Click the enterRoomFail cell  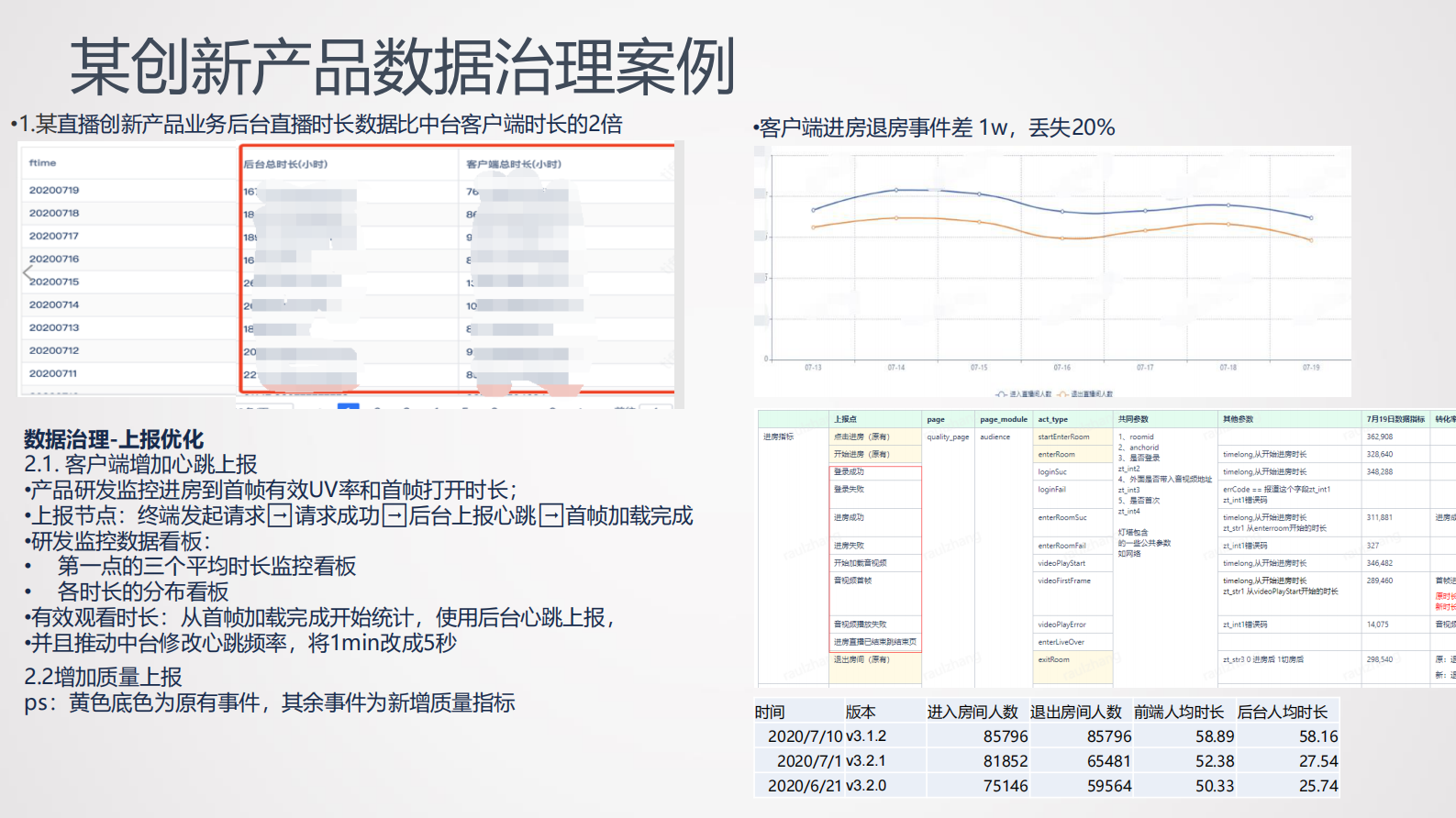coord(1061,546)
